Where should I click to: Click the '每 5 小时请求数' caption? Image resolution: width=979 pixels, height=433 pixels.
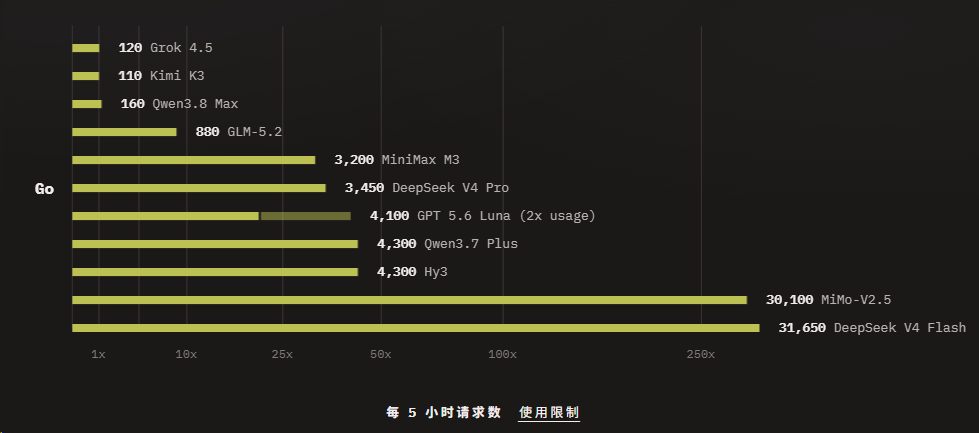pos(443,412)
